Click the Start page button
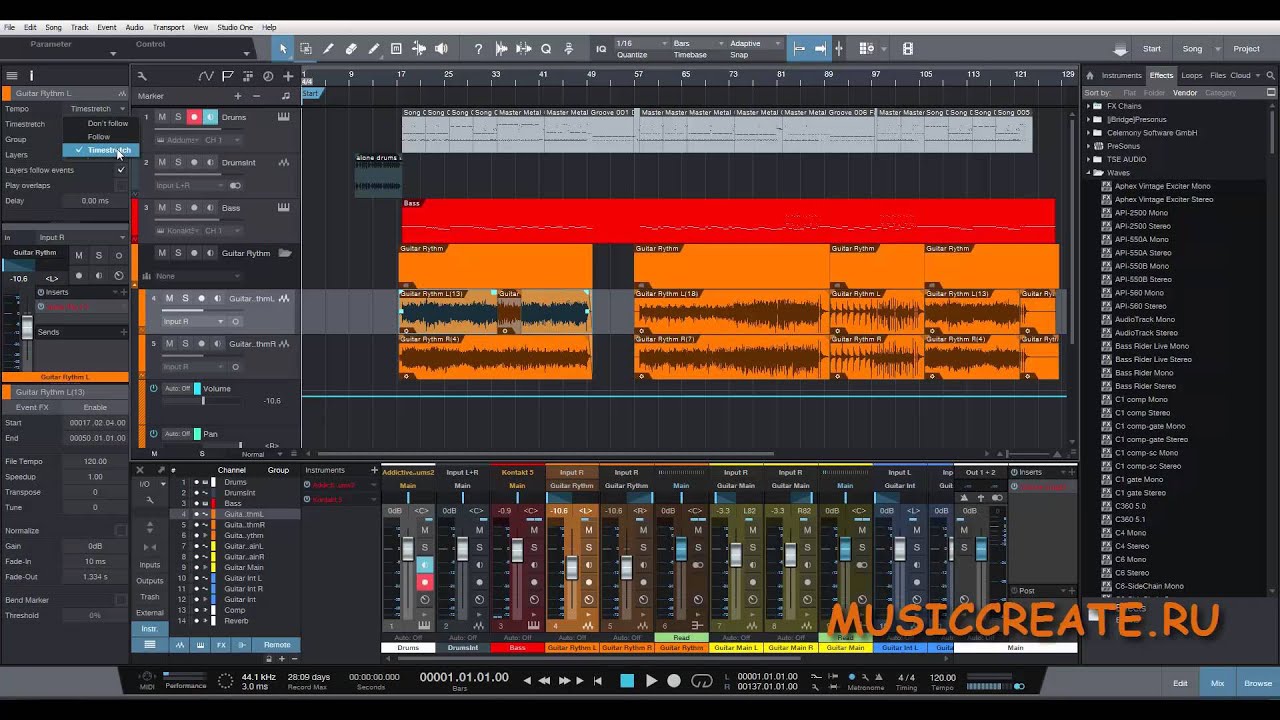This screenshot has height=720, width=1280. coord(1152,49)
